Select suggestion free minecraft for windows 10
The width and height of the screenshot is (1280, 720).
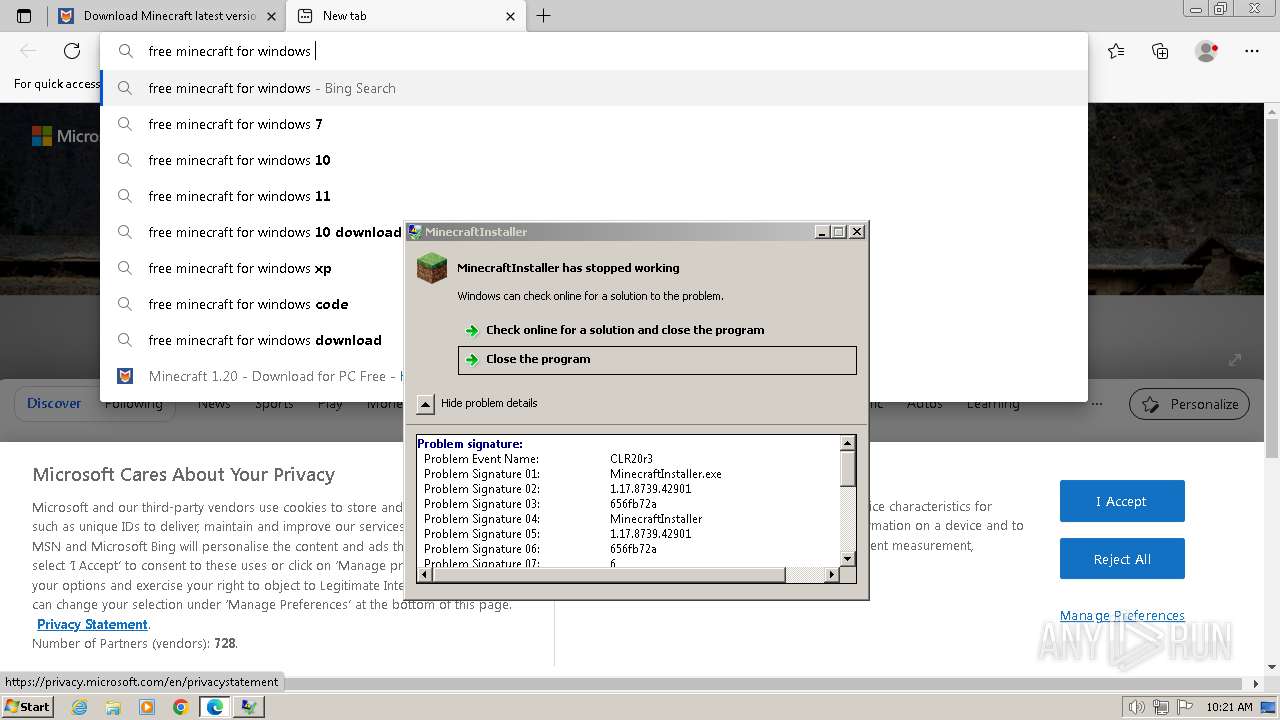[594, 160]
